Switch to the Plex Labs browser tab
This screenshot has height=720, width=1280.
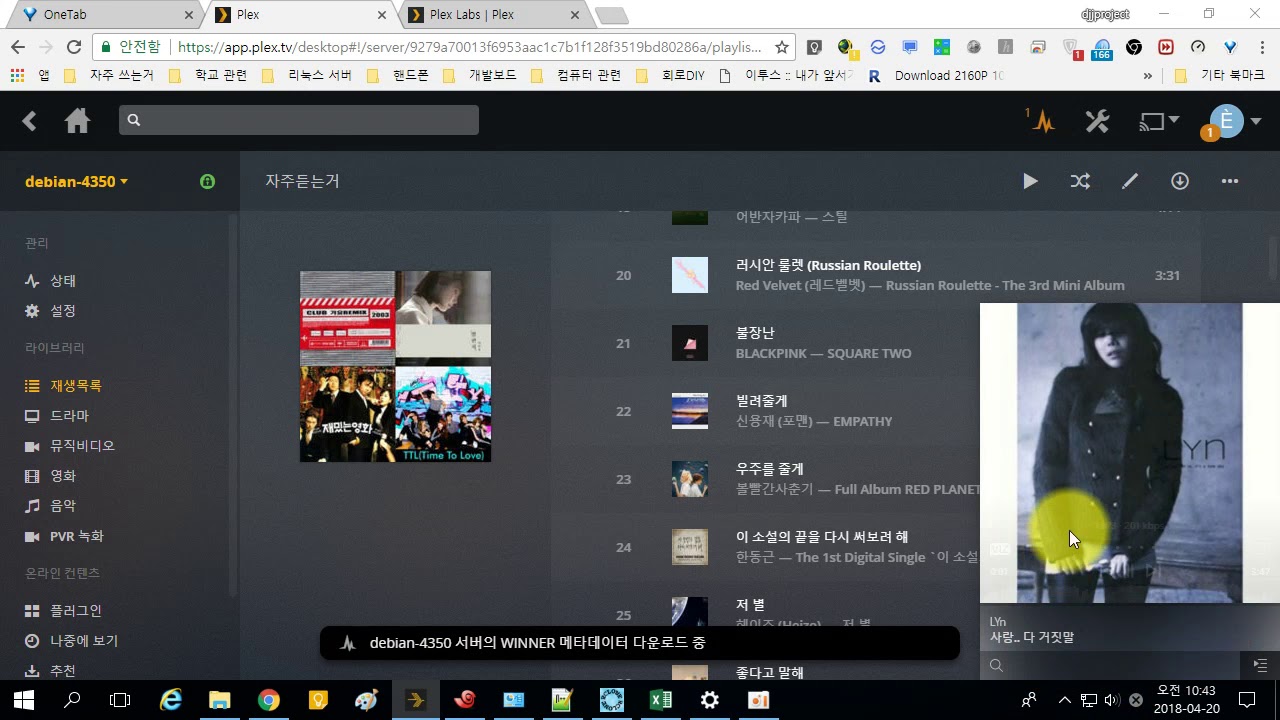click(490, 15)
